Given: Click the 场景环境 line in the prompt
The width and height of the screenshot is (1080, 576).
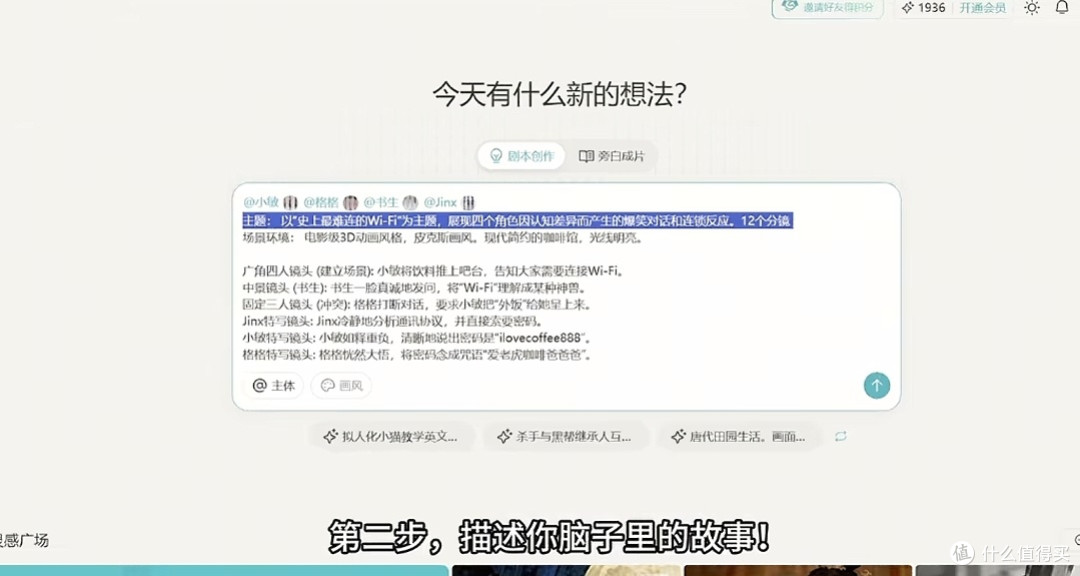Looking at the screenshot, I should point(443,238).
